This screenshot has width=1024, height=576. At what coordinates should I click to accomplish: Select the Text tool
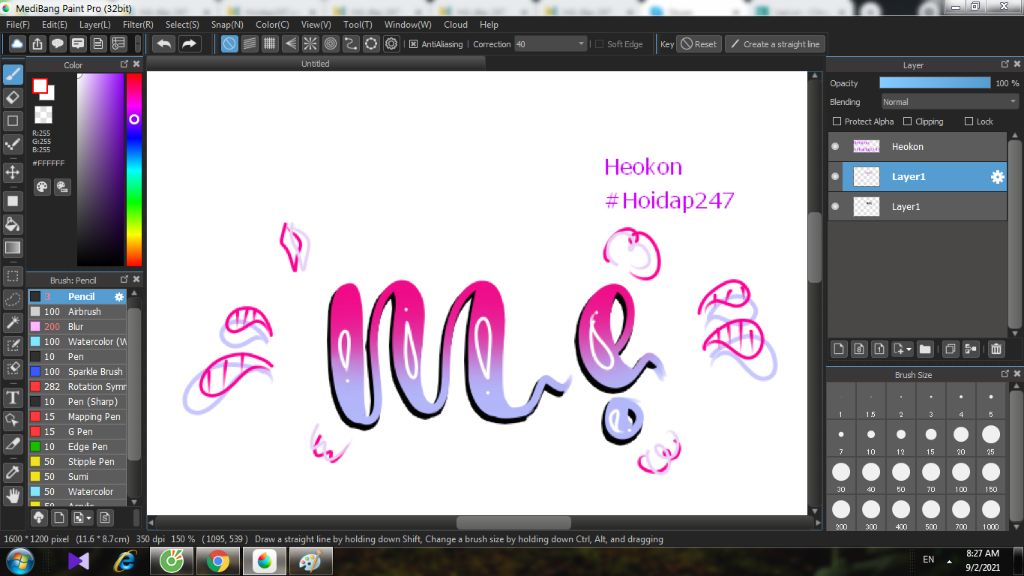coord(12,397)
